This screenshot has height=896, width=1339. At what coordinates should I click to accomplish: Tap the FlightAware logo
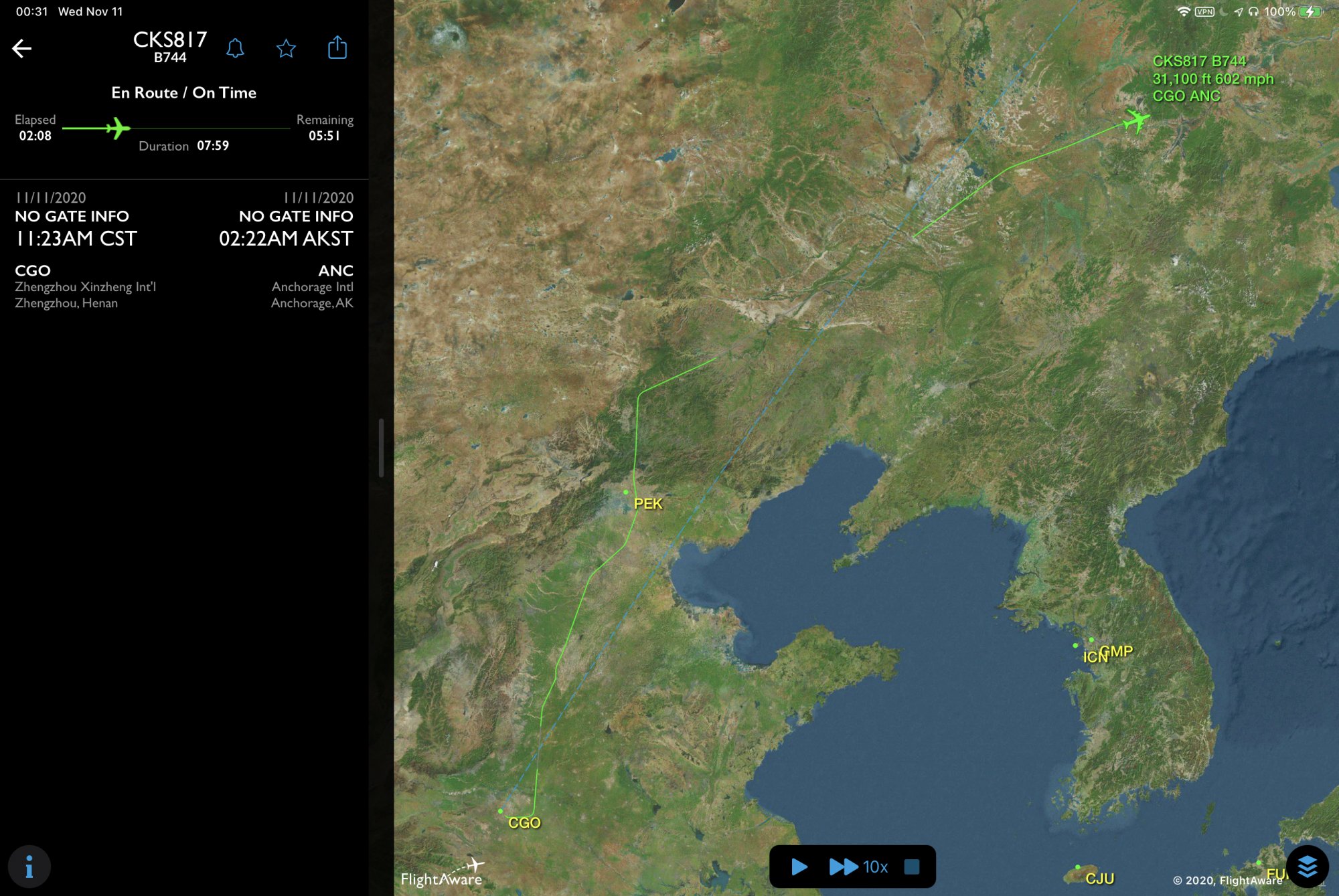point(443,873)
